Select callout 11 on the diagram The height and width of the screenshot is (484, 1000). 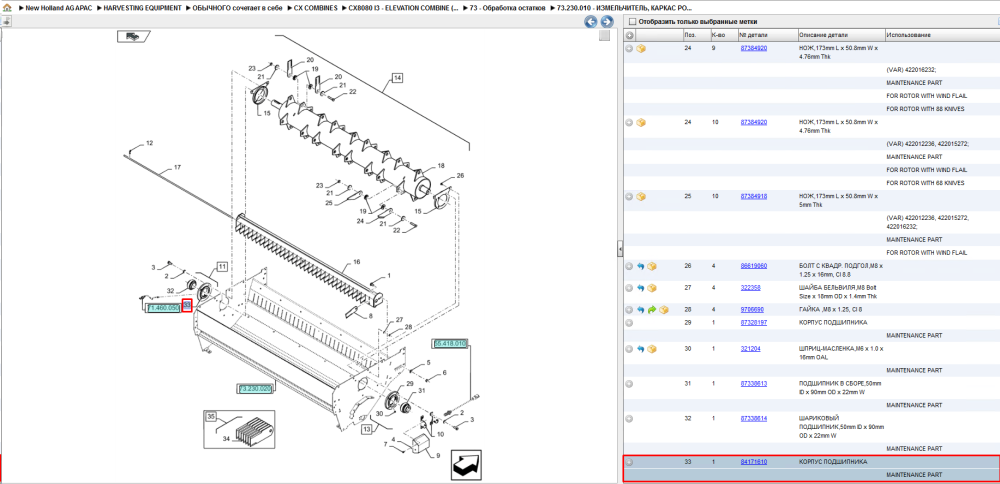222,266
